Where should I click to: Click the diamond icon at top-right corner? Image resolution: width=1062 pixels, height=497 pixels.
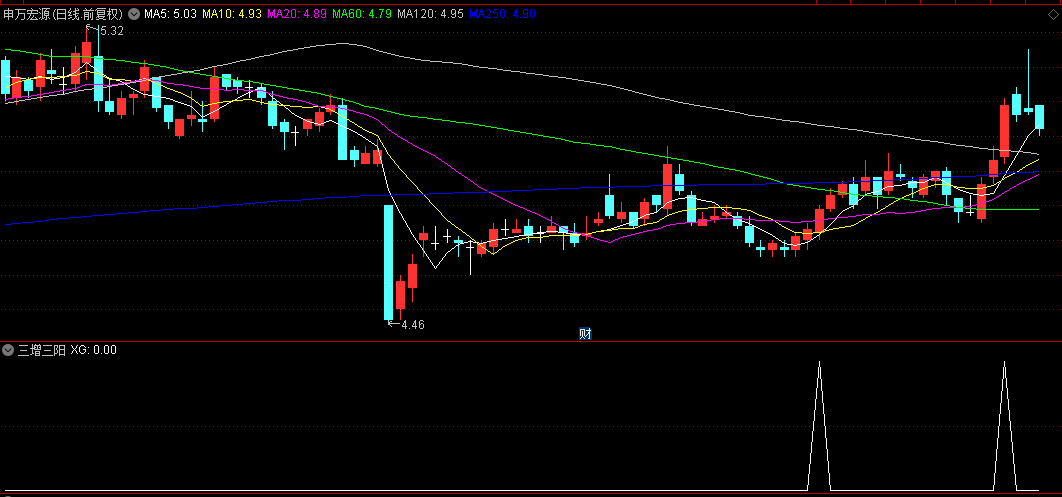(x=1053, y=14)
